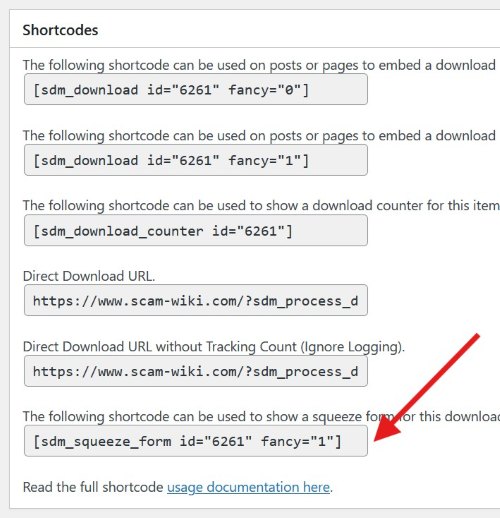The image size is (500, 518).
Task: Click id="6261" in the counter shortcode
Action: click(x=248, y=231)
